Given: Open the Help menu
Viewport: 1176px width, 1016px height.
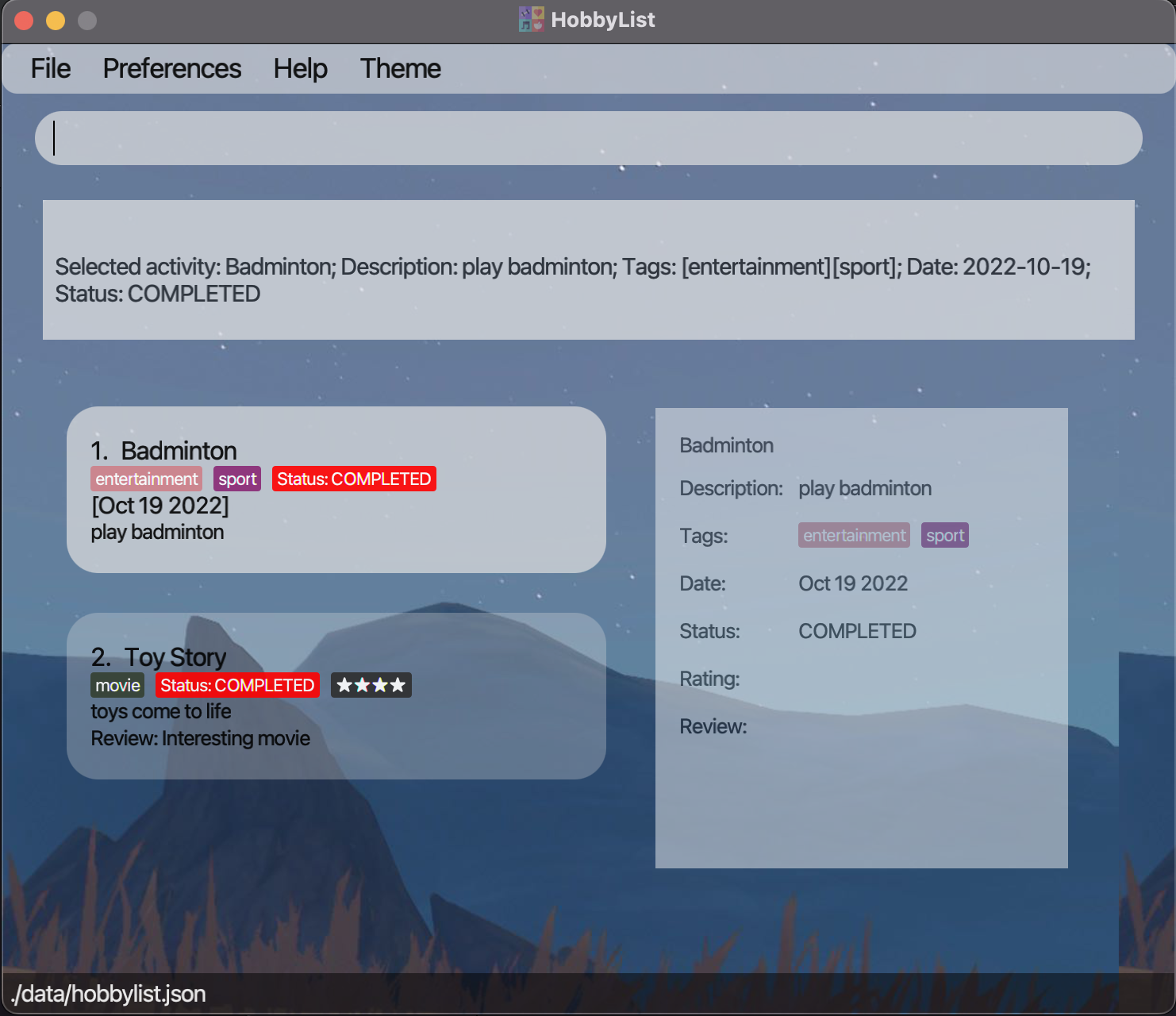Looking at the screenshot, I should pyautogui.click(x=301, y=69).
